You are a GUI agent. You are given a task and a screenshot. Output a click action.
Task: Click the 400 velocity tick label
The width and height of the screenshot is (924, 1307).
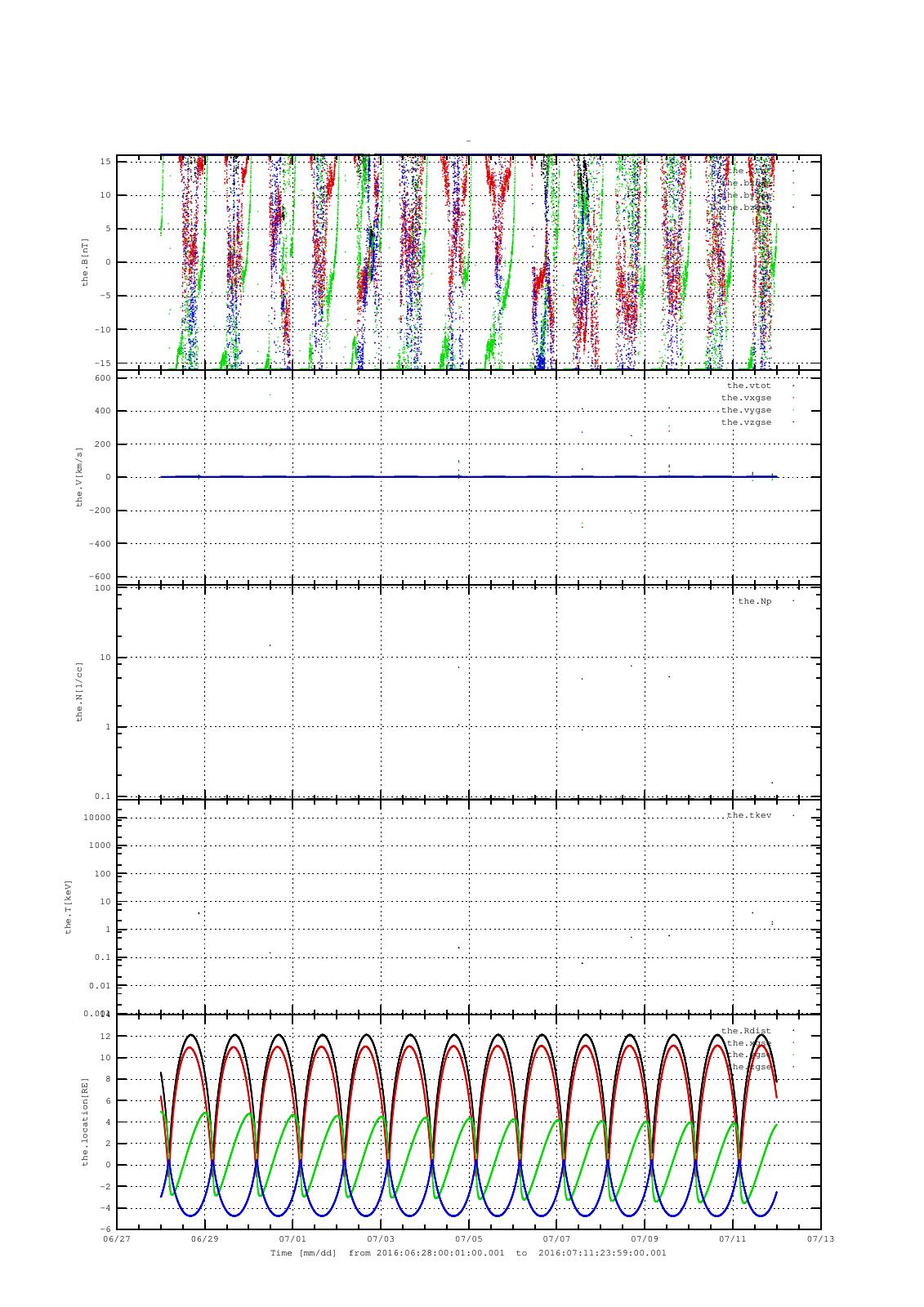102,411
